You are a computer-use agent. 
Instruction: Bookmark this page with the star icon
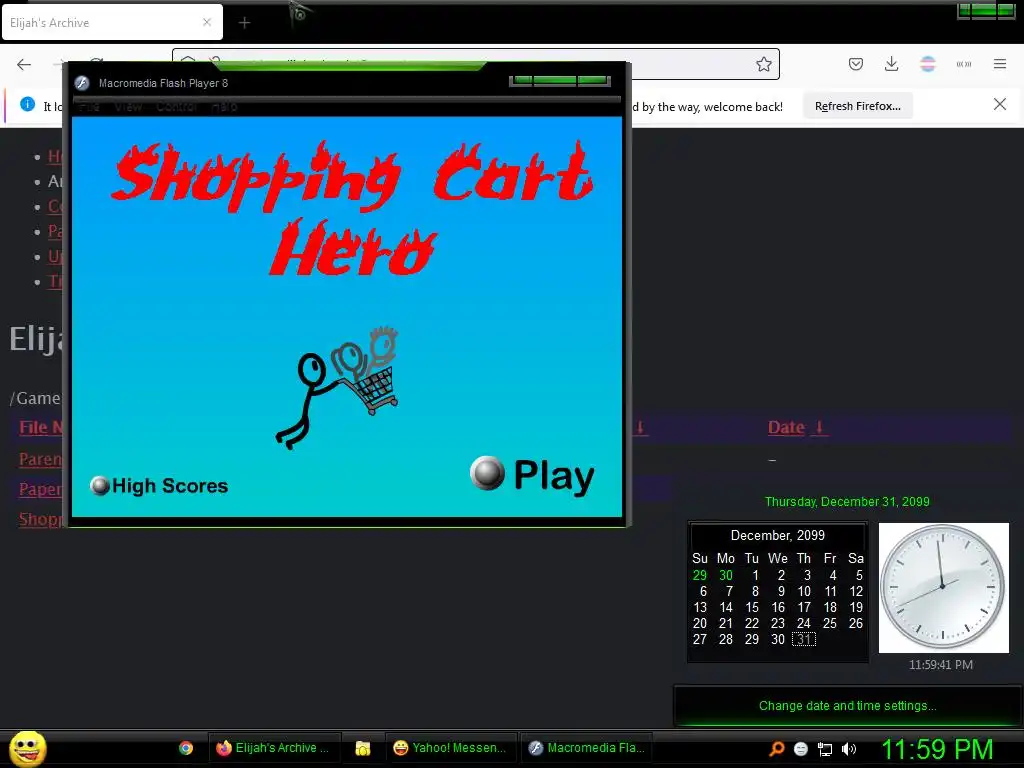pyautogui.click(x=763, y=64)
